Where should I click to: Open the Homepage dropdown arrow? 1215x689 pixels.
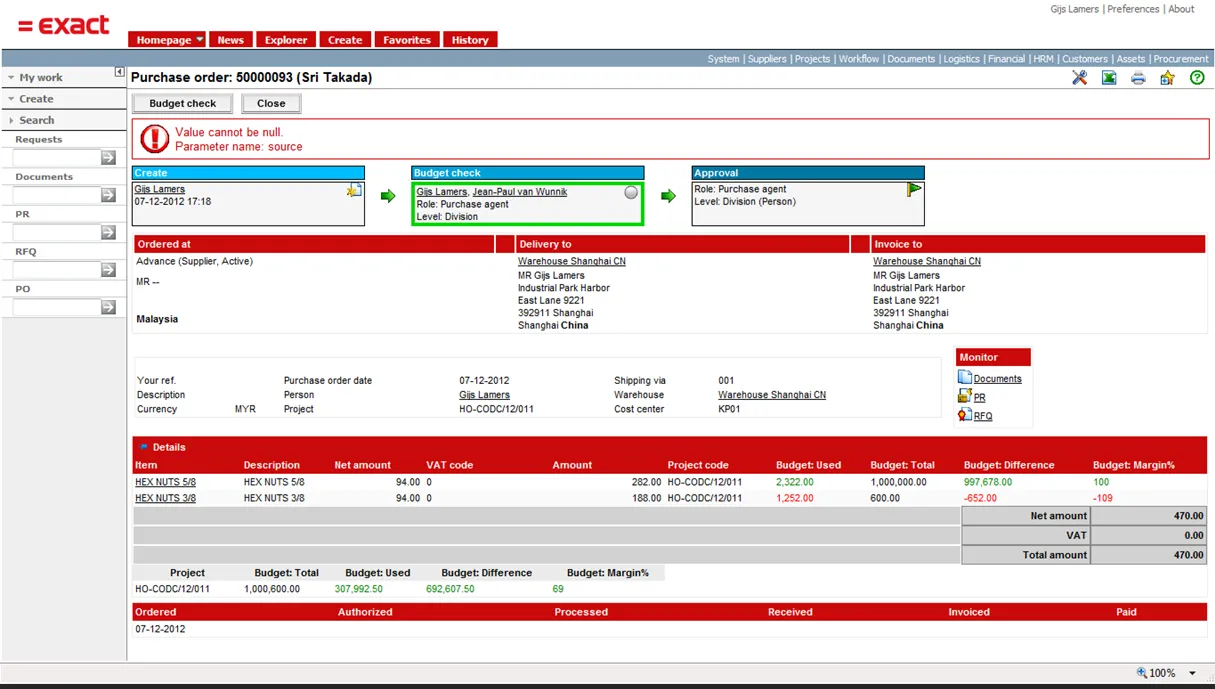pyautogui.click(x=200, y=40)
